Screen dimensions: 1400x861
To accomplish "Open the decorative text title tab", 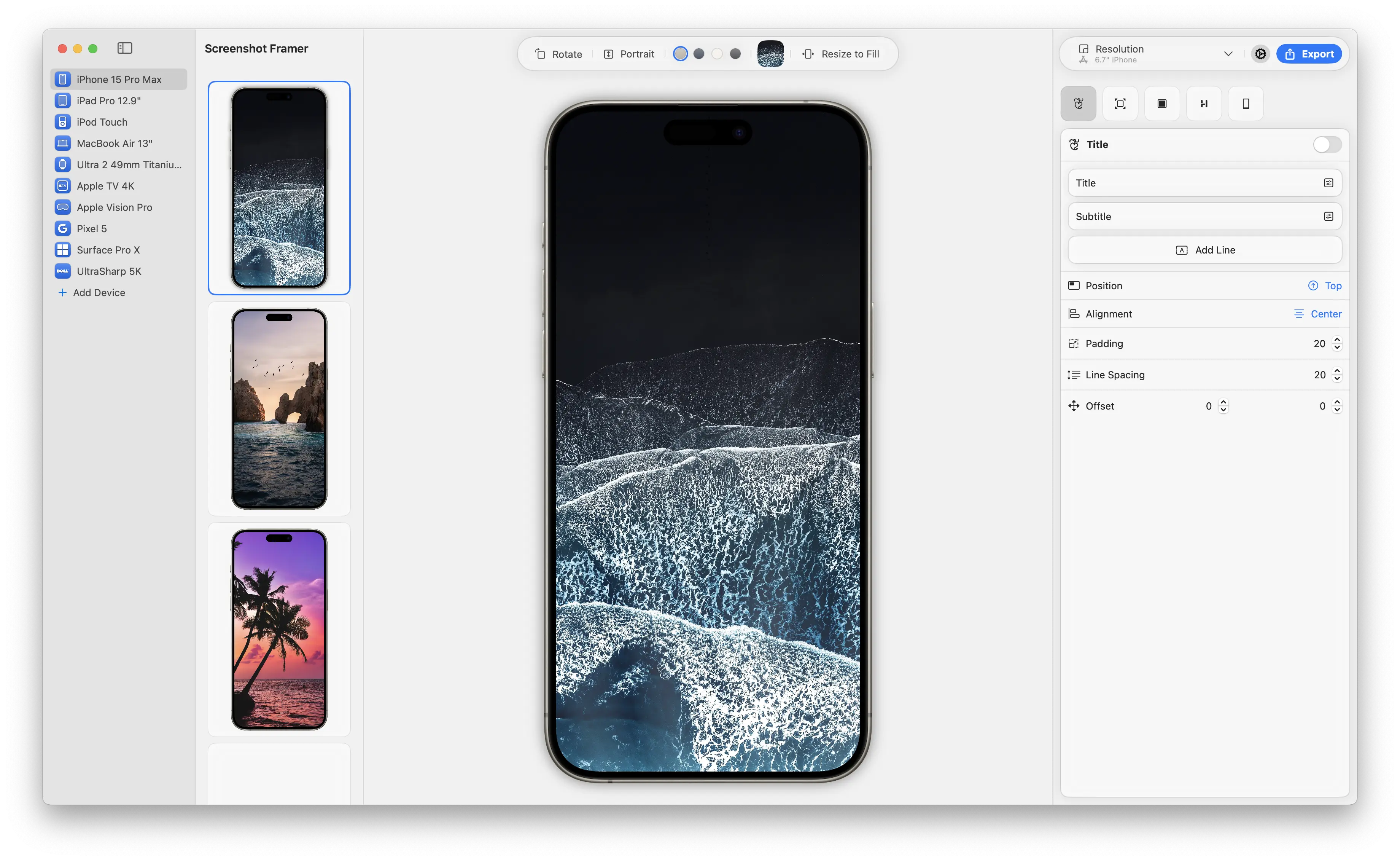I will coord(1078,104).
